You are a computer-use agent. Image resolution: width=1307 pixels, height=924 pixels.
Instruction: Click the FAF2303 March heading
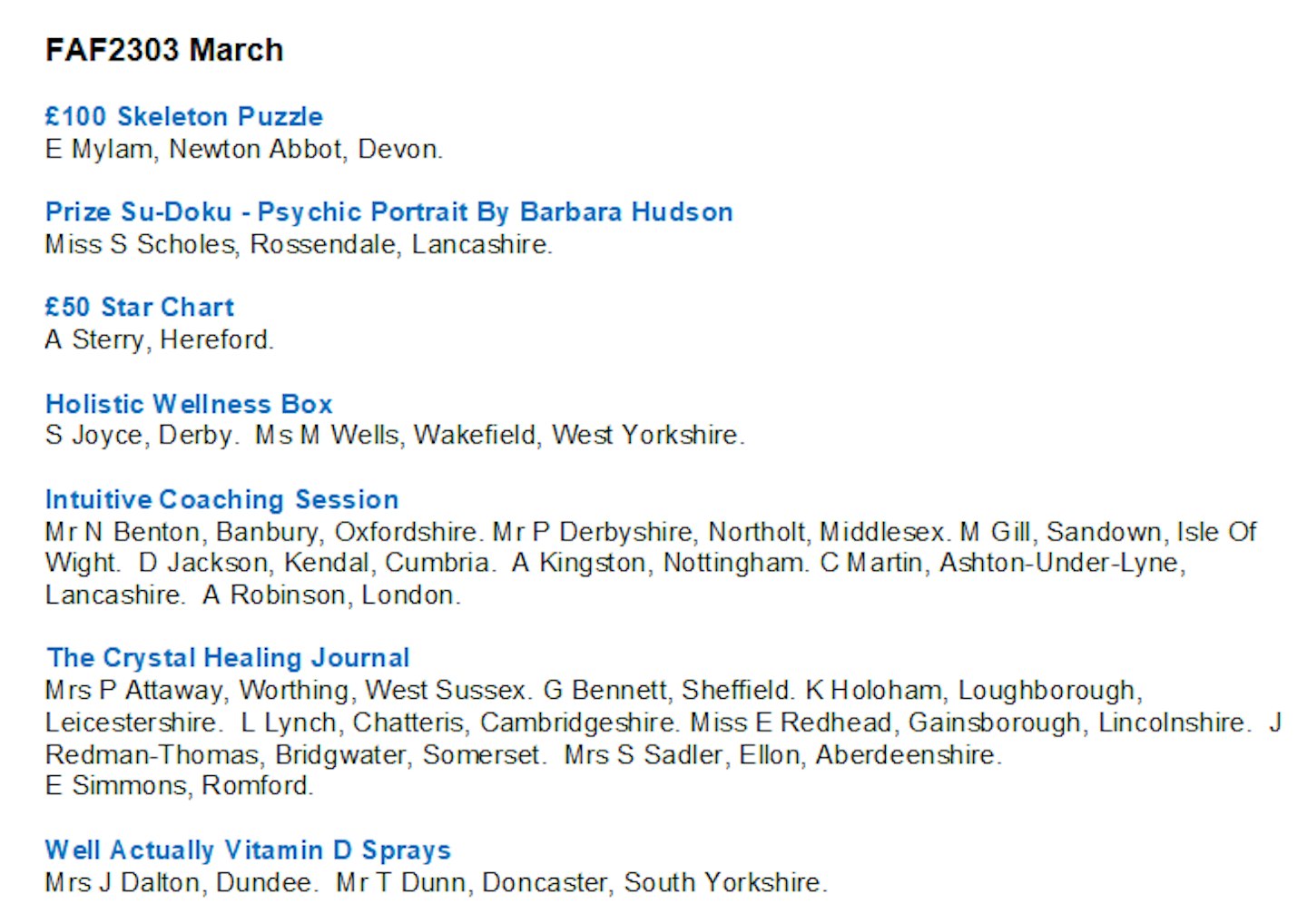(x=164, y=50)
